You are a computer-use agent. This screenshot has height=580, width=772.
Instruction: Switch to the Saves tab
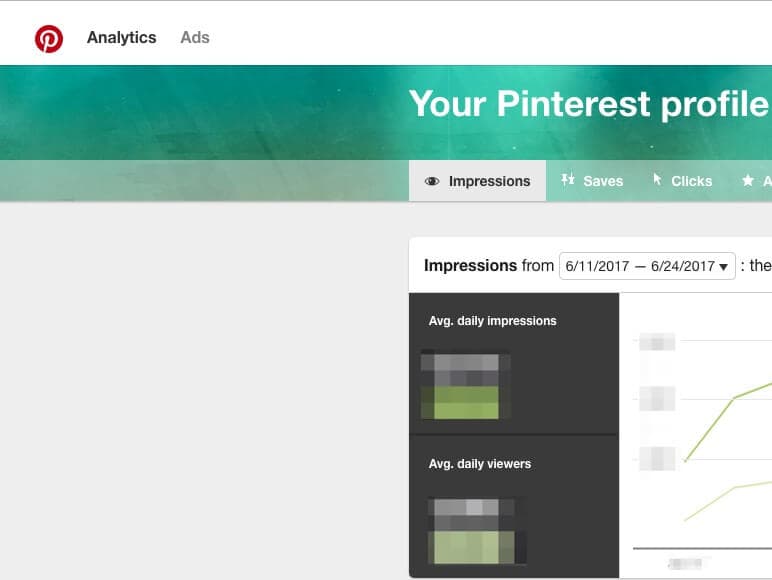click(x=592, y=181)
